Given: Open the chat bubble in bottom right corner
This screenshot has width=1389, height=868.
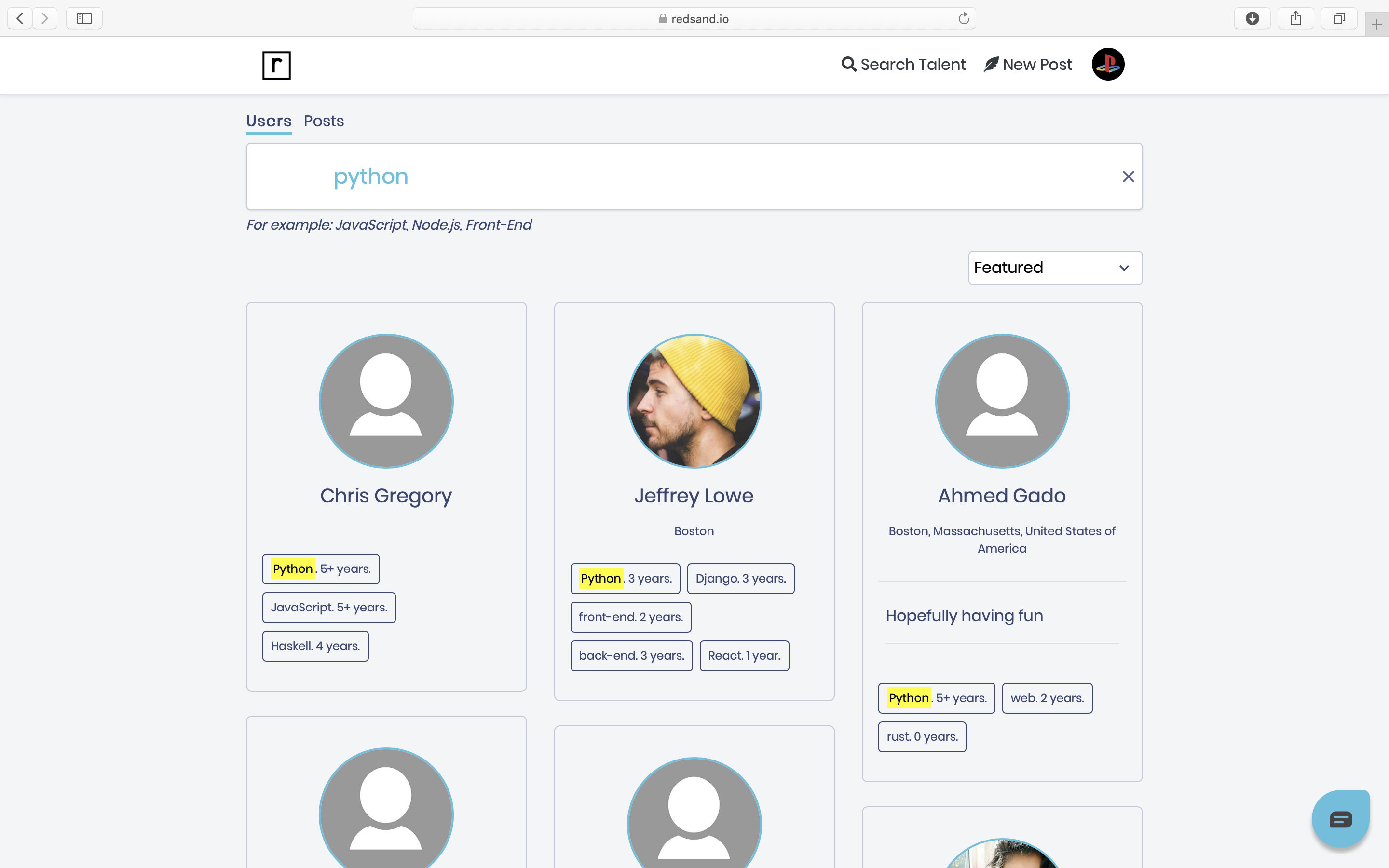Looking at the screenshot, I should (x=1340, y=819).
